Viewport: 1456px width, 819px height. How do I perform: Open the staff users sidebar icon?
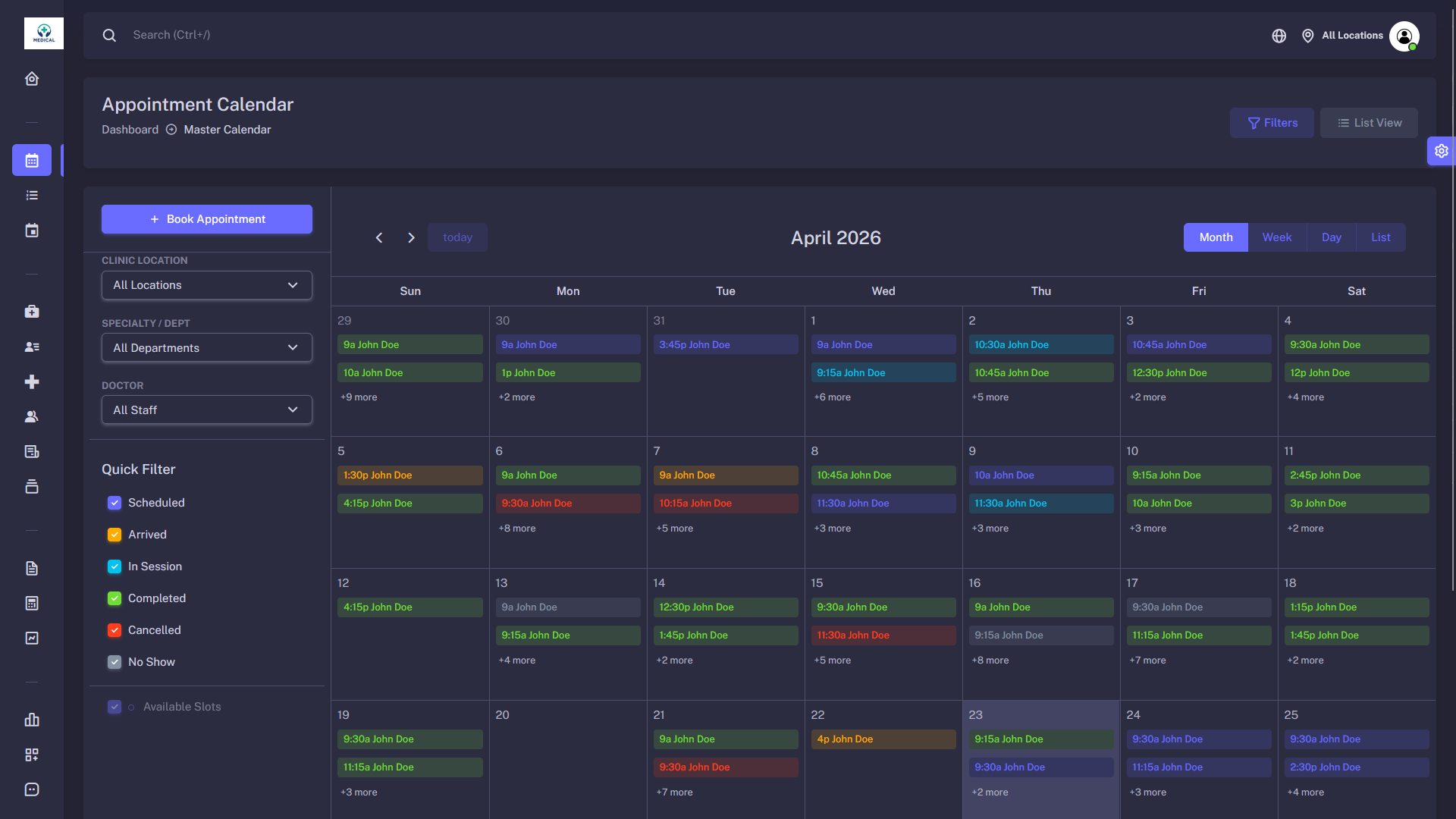32,416
